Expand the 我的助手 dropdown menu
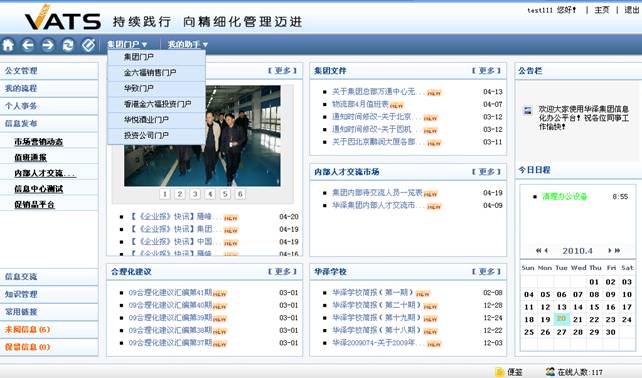This screenshot has height=378, width=642. pos(188,44)
